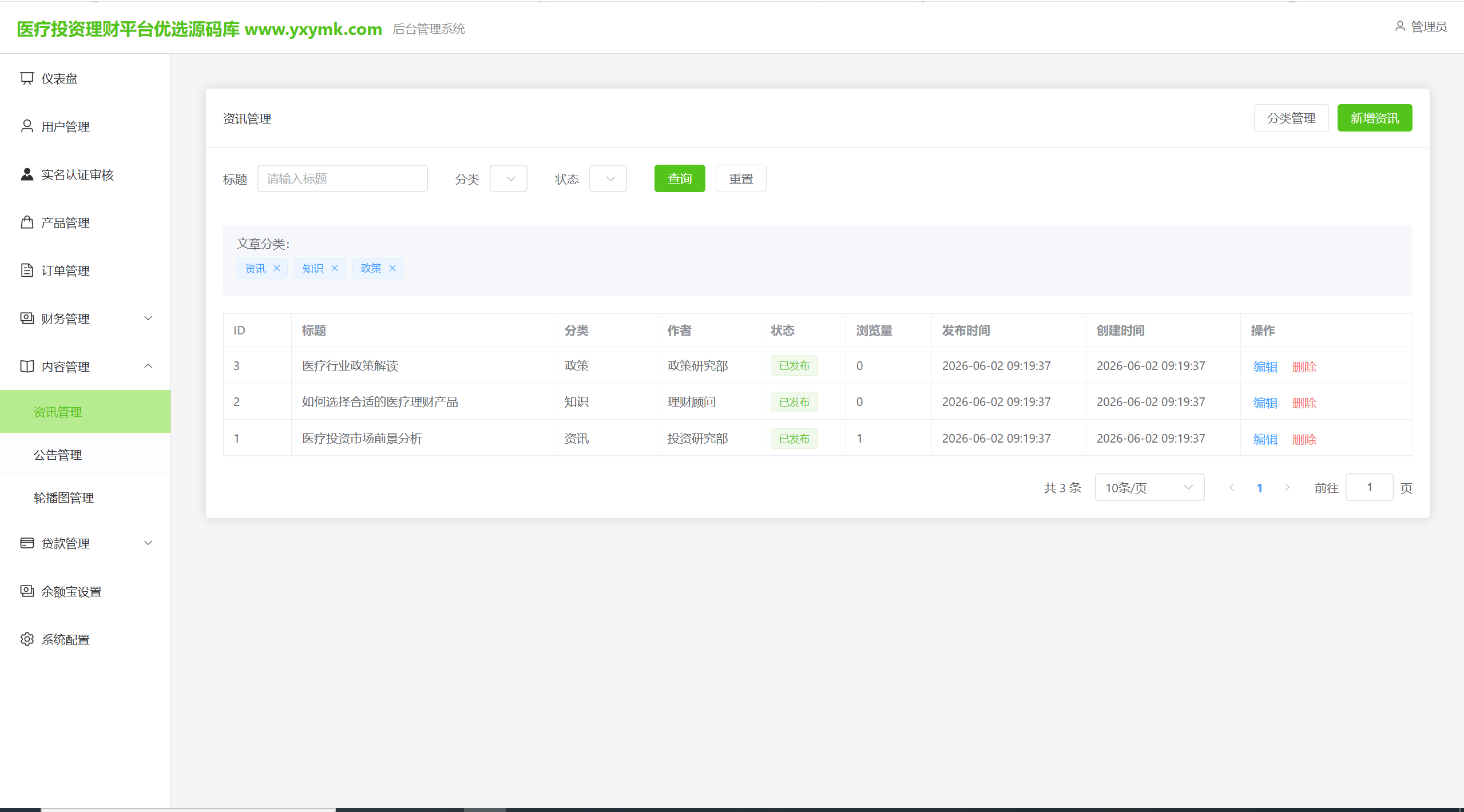Screen dimensions: 1464x812
Task: Click the 余额宝设置 icon in sidebar
Action: click(27, 591)
